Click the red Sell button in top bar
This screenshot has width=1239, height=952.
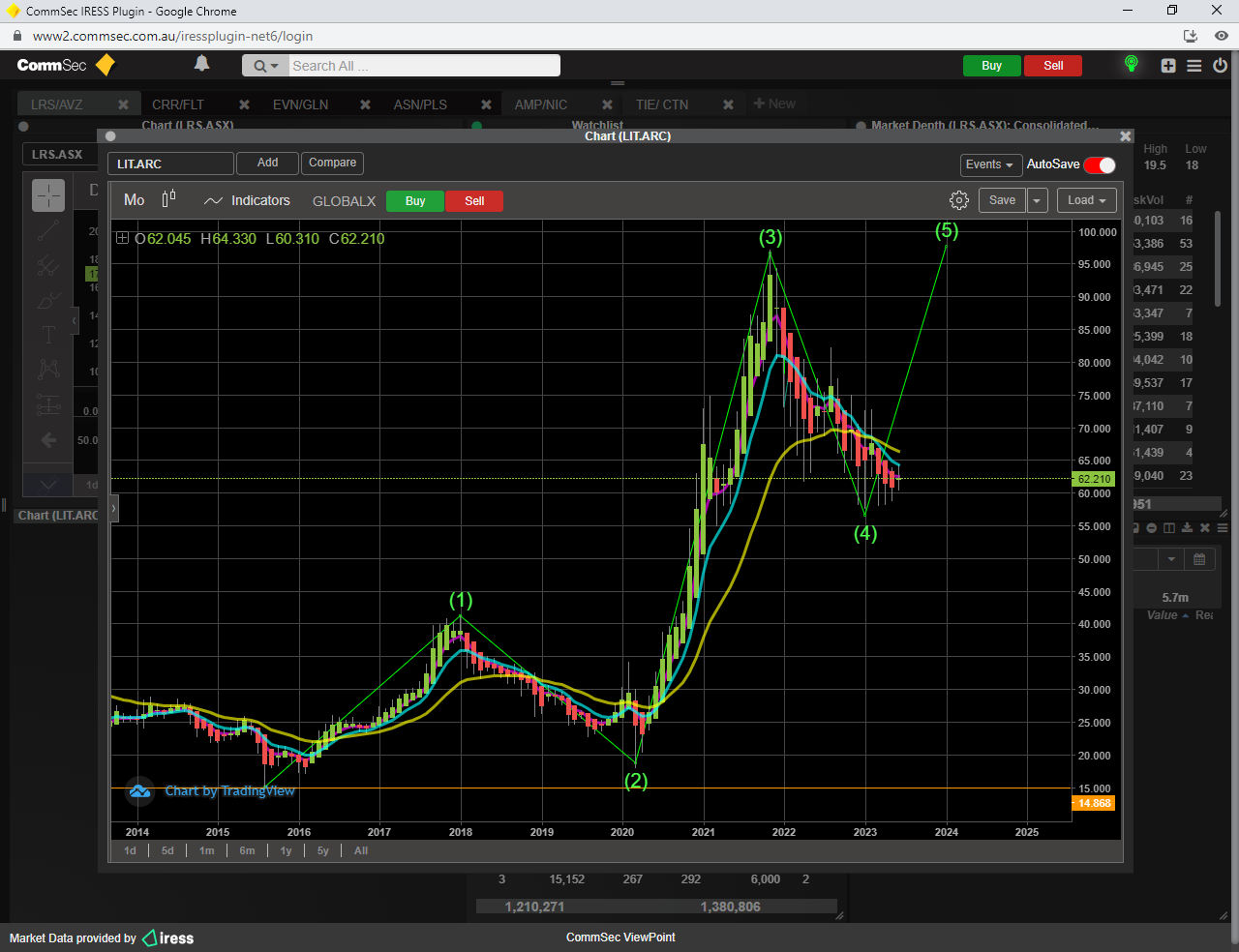[1053, 66]
